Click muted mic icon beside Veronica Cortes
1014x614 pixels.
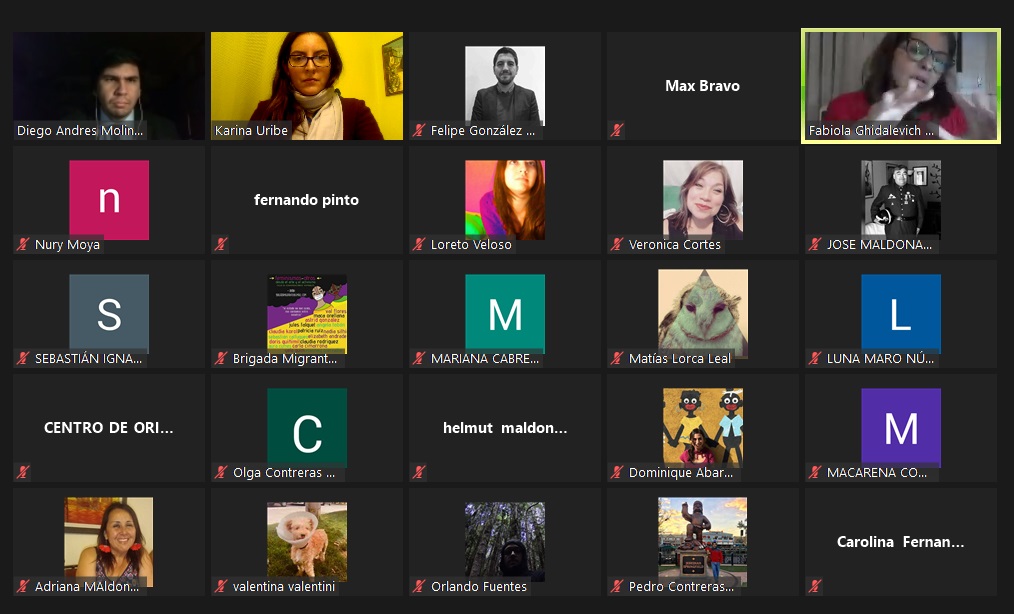pyautogui.click(x=617, y=245)
